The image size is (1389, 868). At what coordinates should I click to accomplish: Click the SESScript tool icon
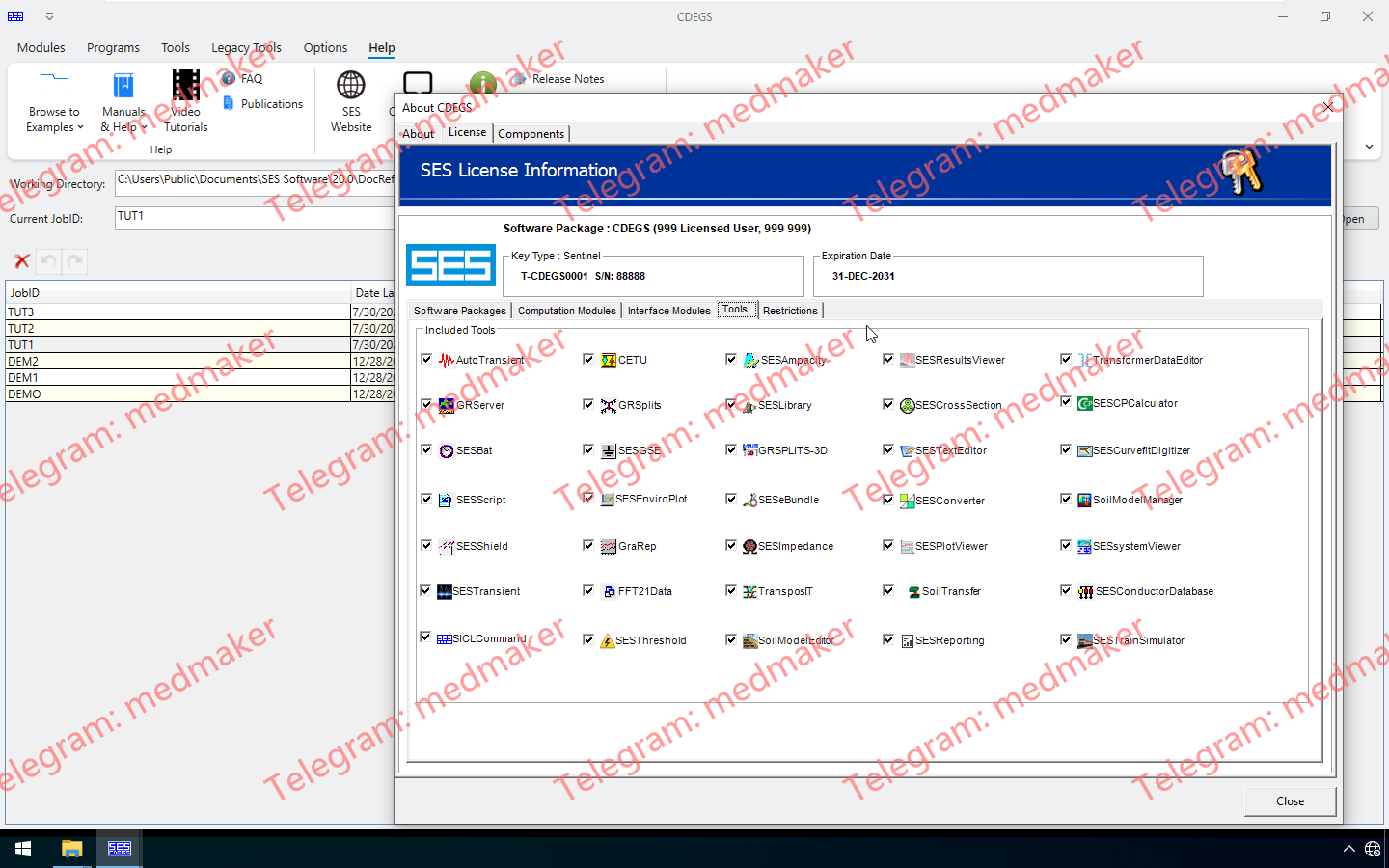point(446,501)
